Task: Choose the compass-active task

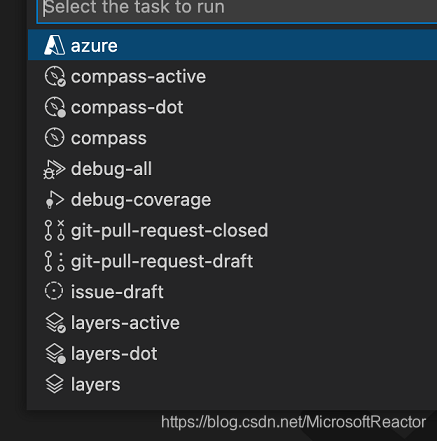Action: tap(232, 76)
